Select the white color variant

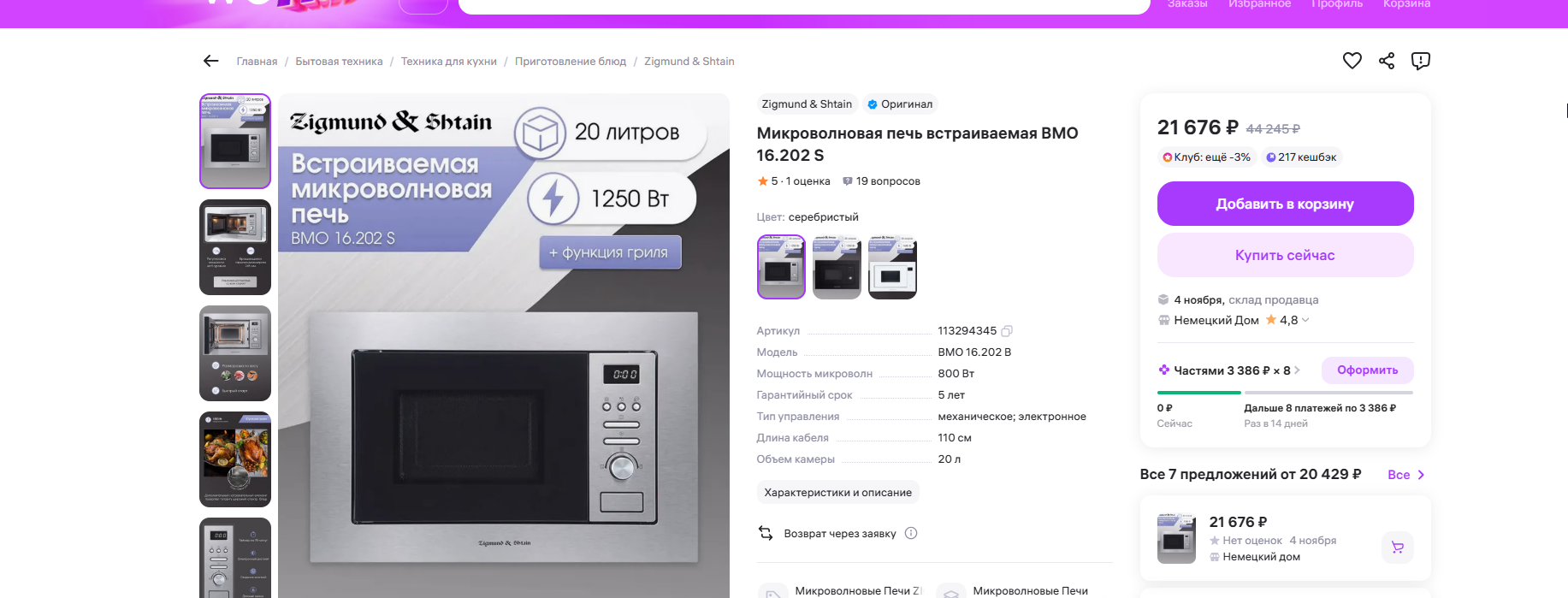click(x=892, y=267)
